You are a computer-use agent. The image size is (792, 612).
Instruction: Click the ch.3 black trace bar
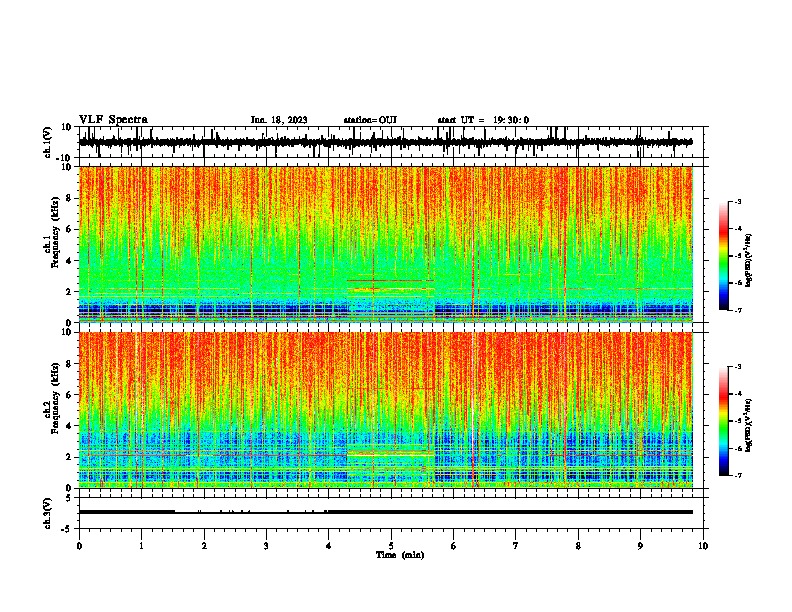(385, 512)
